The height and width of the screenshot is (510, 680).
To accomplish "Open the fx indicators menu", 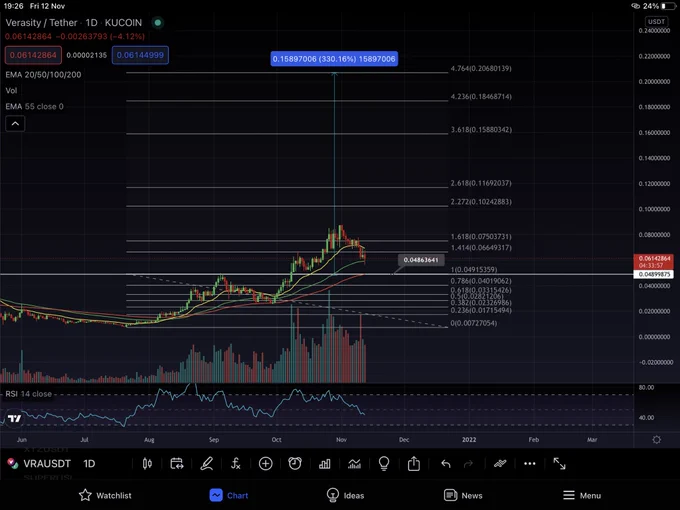I will pyautogui.click(x=235, y=464).
